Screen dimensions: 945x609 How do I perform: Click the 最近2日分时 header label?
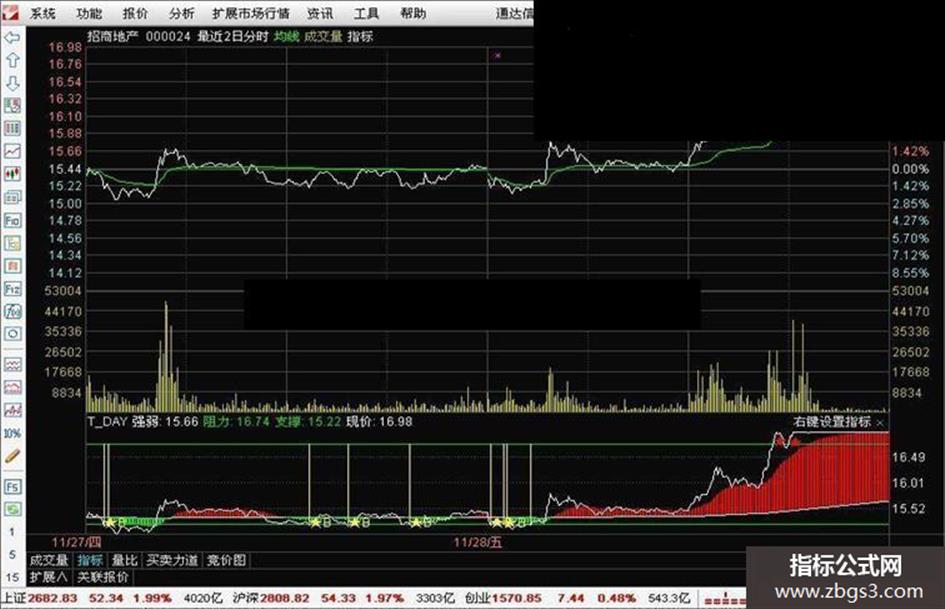[233, 36]
